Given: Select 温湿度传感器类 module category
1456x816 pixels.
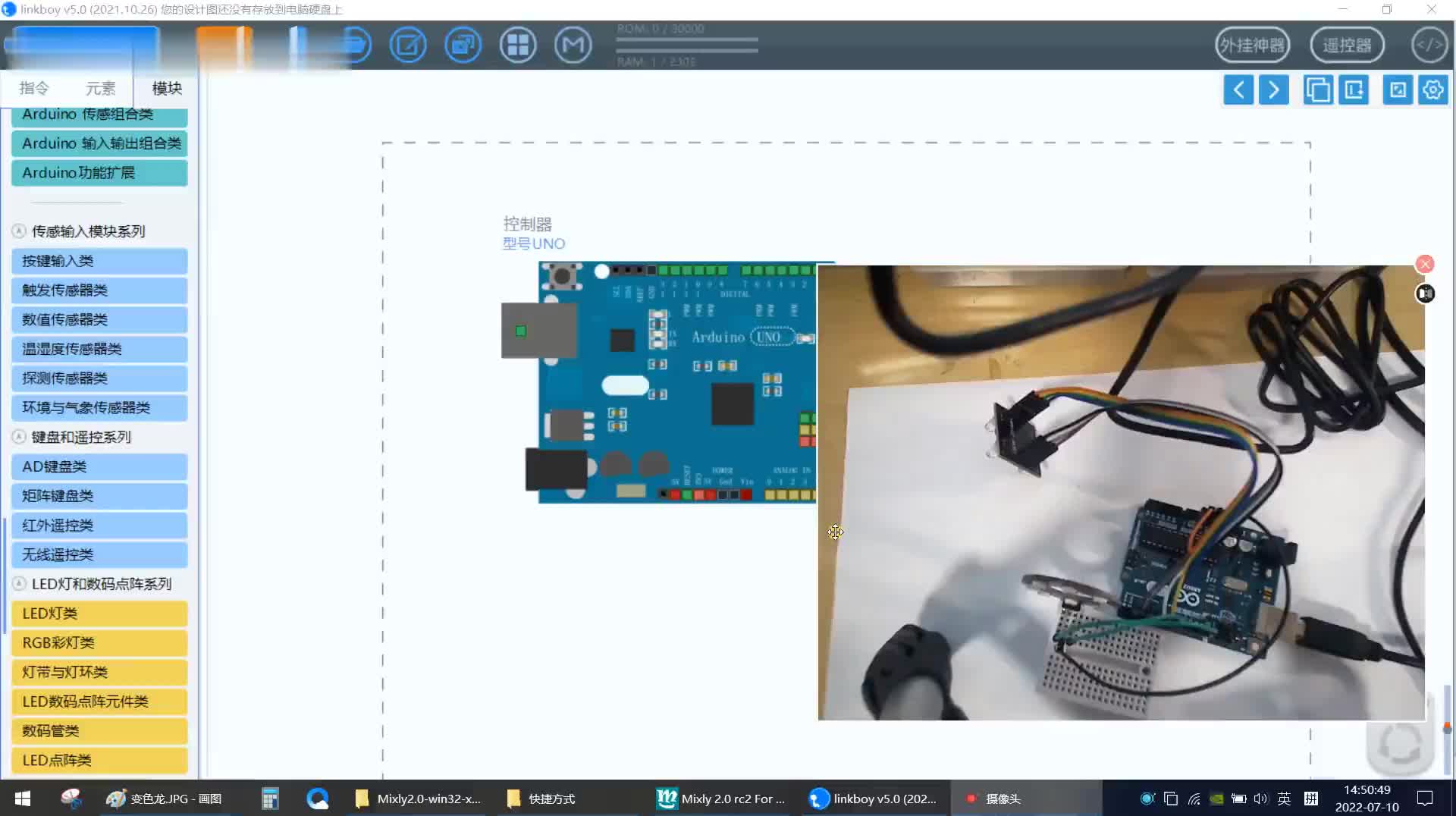Looking at the screenshot, I should point(99,349).
